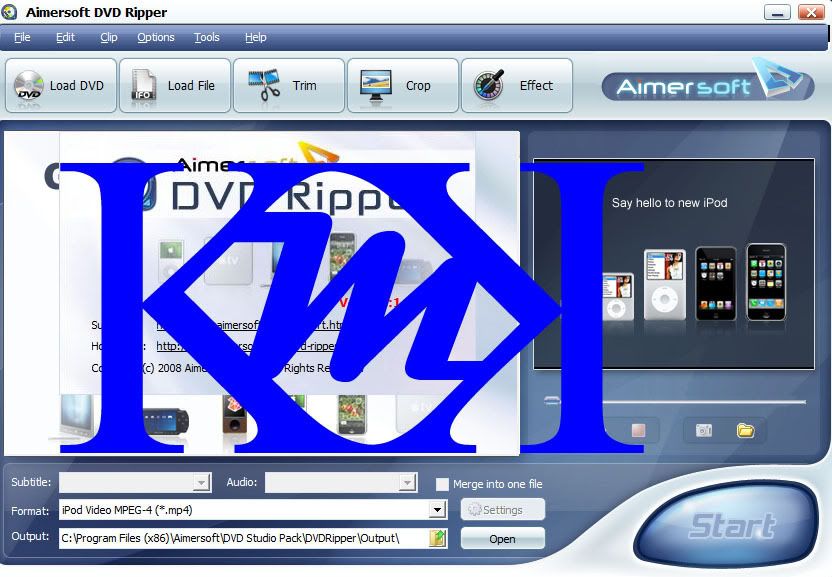Click the Settings button beside Format

point(502,510)
